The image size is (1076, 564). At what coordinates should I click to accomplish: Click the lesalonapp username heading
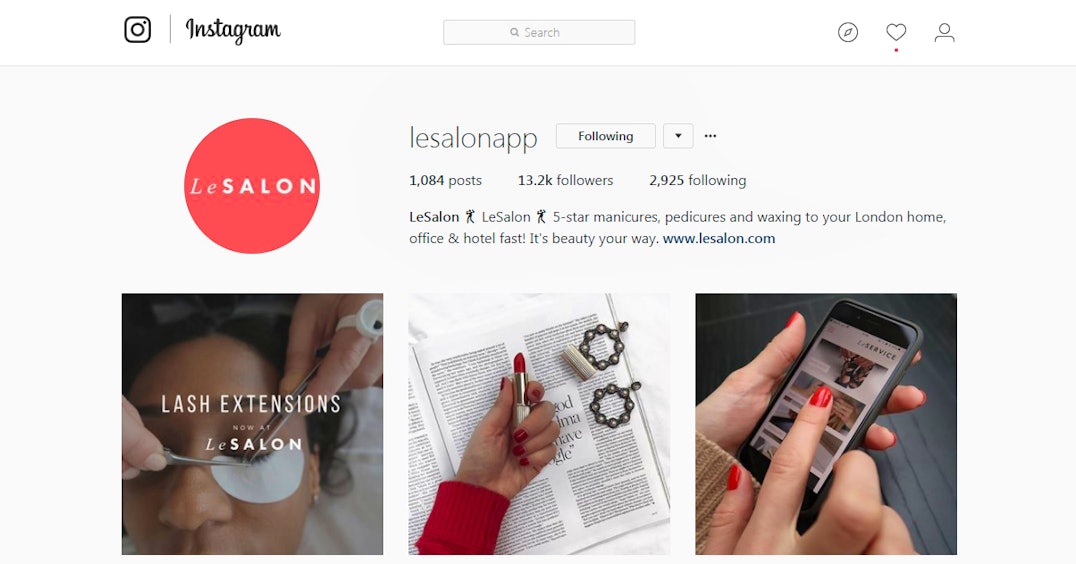(473, 137)
